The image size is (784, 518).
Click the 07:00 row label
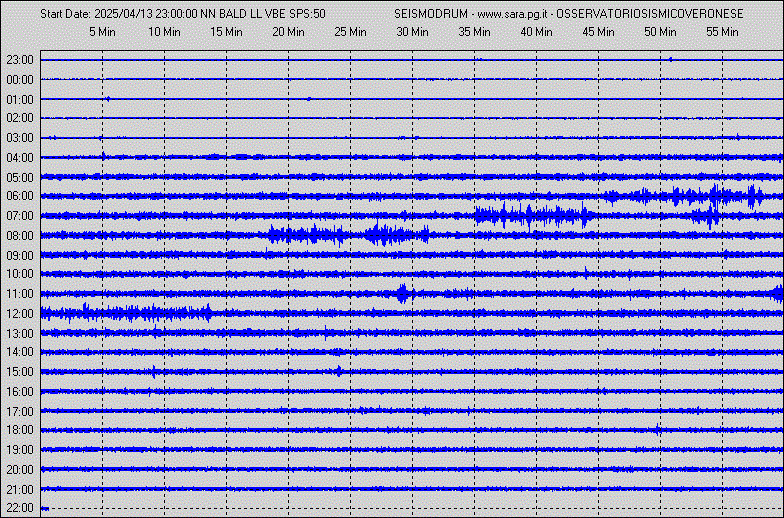click(x=20, y=216)
